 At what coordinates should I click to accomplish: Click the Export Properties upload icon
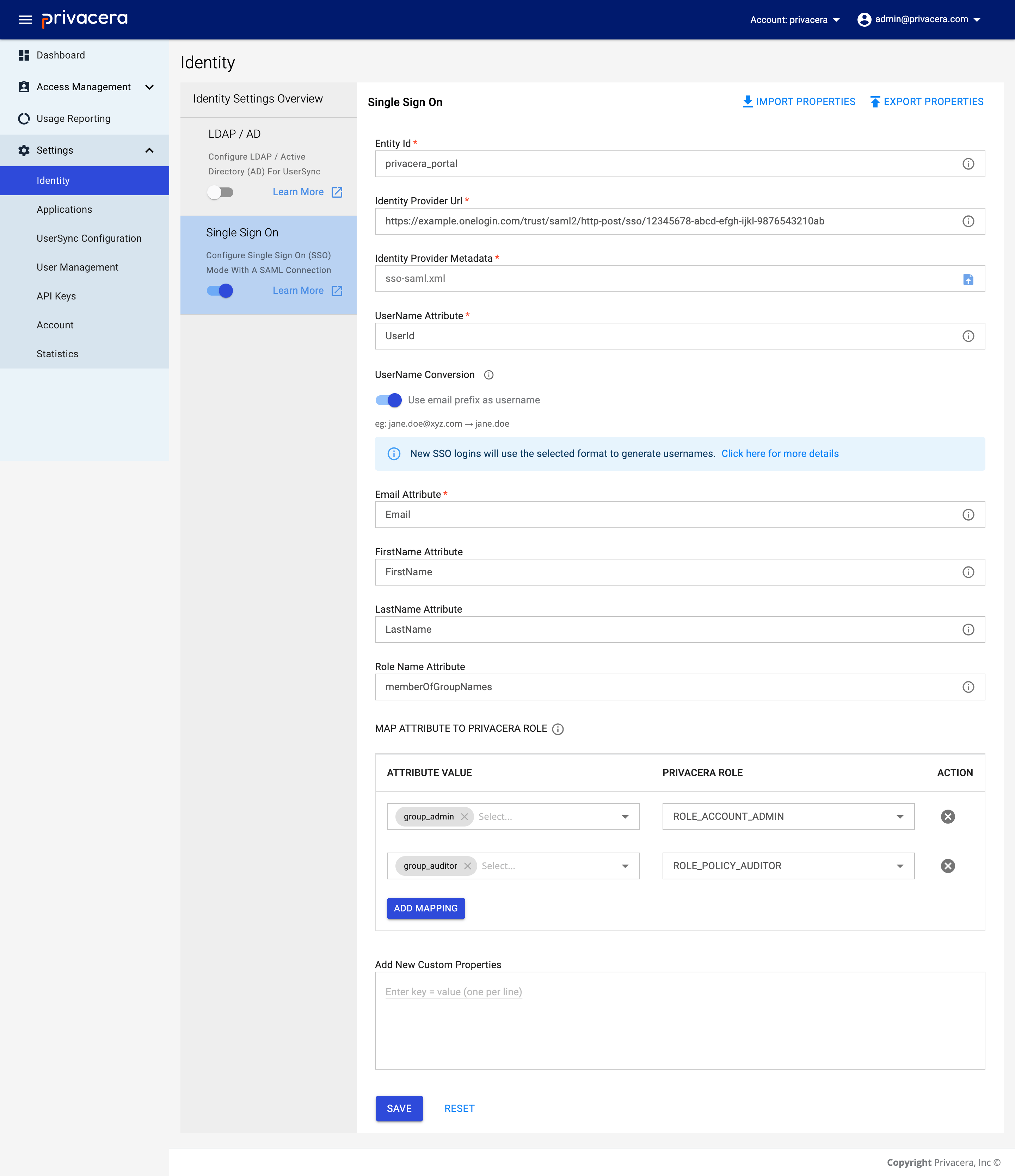tap(875, 101)
